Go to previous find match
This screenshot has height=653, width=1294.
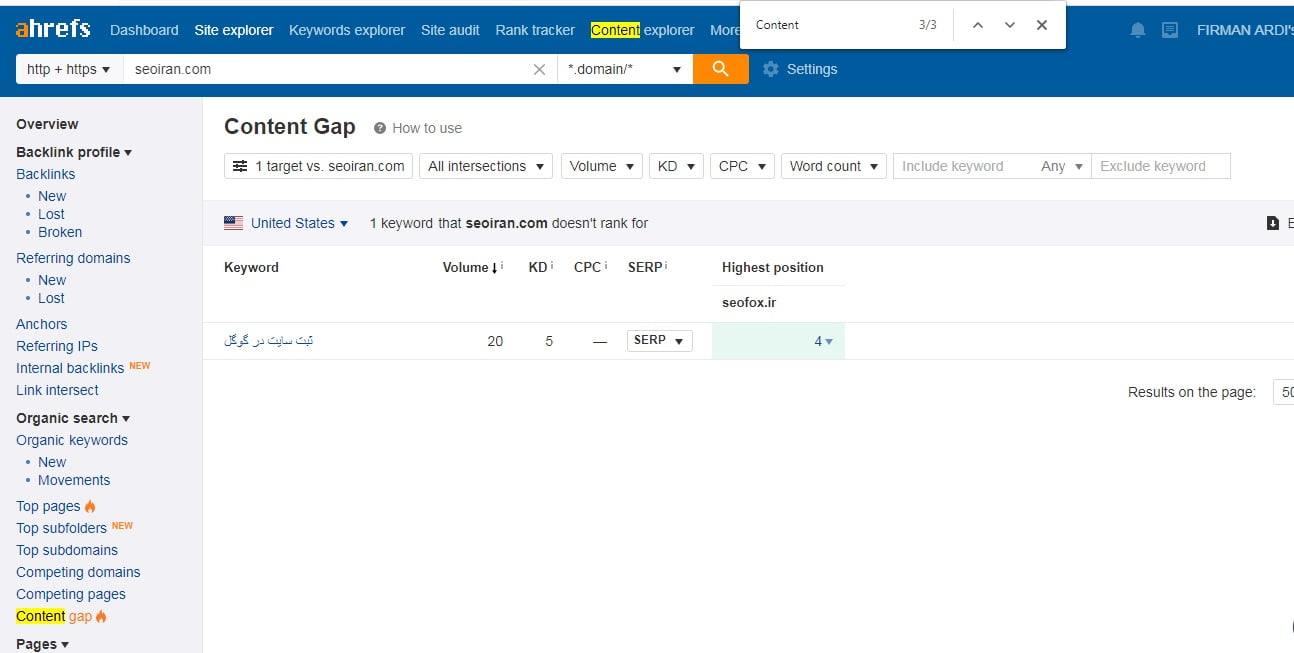[978, 25]
